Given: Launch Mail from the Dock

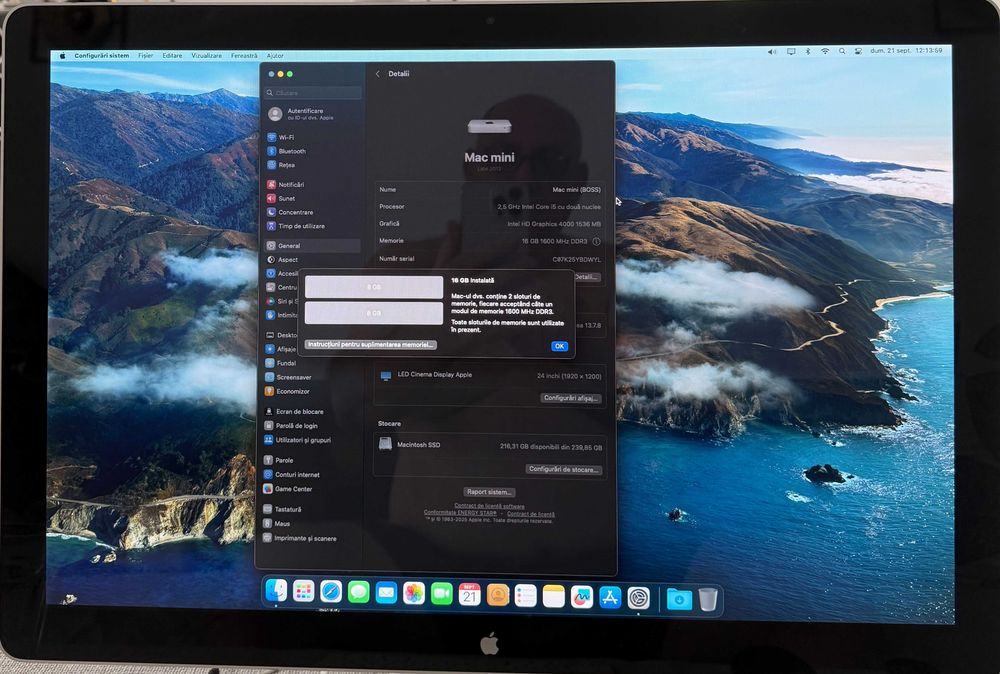Looking at the screenshot, I should [x=386, y=593].
